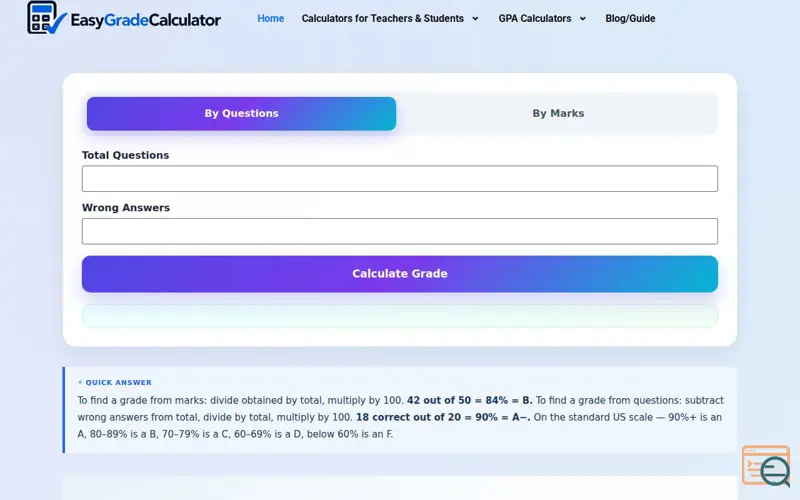Screen dimensions: 800x500
Task: Click the text "42 out of 50 = 84% = B."
Action: (x=469, y=401)
